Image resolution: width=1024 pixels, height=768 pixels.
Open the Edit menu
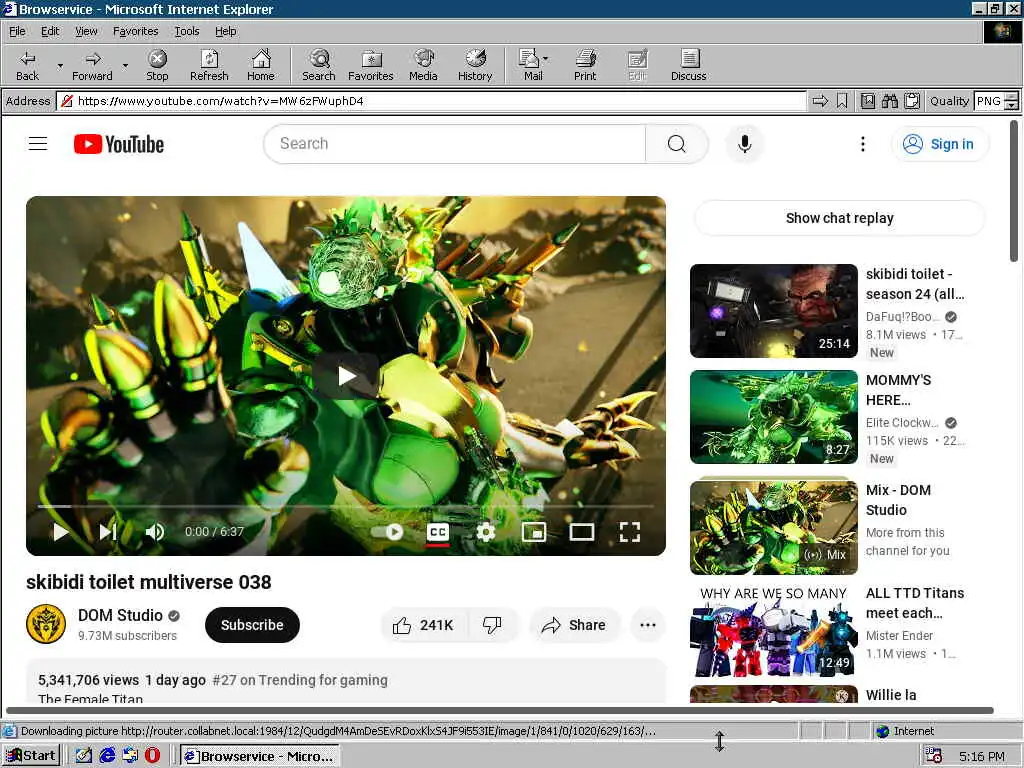pyautogui.click(x=50, y=31)
